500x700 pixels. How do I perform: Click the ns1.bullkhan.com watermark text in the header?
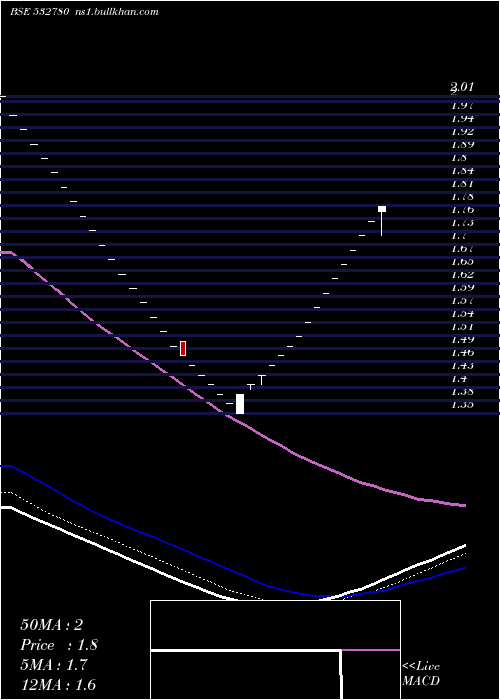pos(116,12)
